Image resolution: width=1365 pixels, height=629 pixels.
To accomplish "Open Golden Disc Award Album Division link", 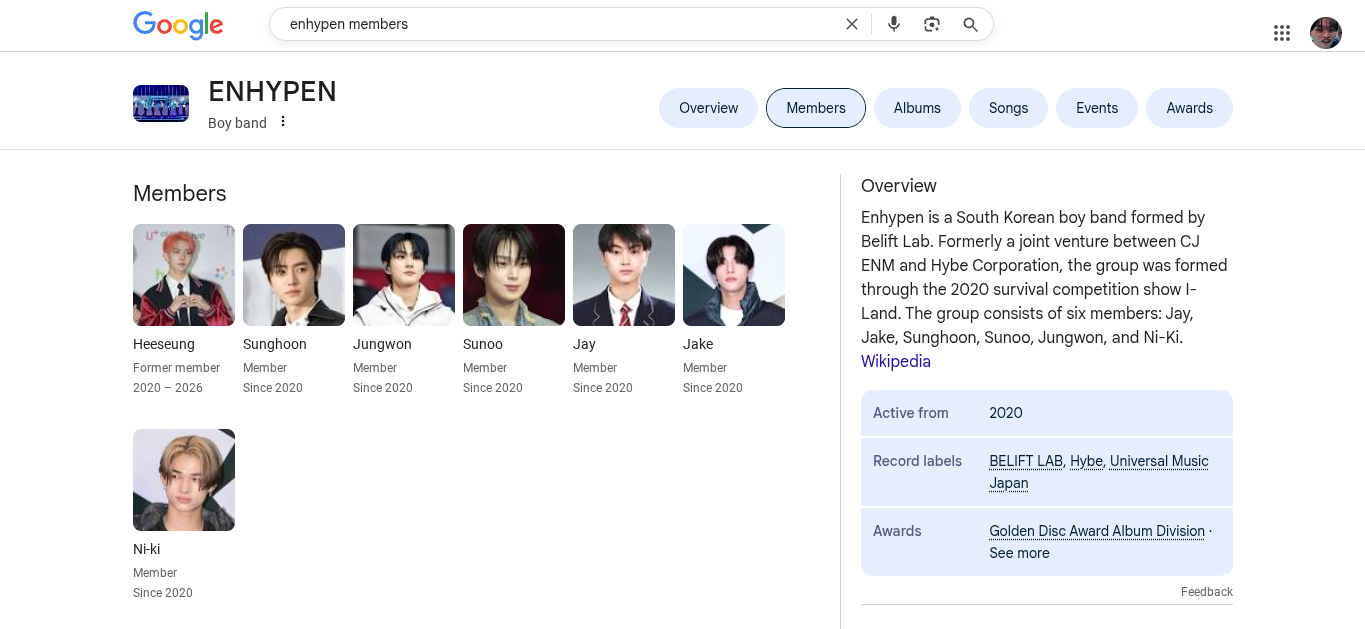I will 1096,531.
